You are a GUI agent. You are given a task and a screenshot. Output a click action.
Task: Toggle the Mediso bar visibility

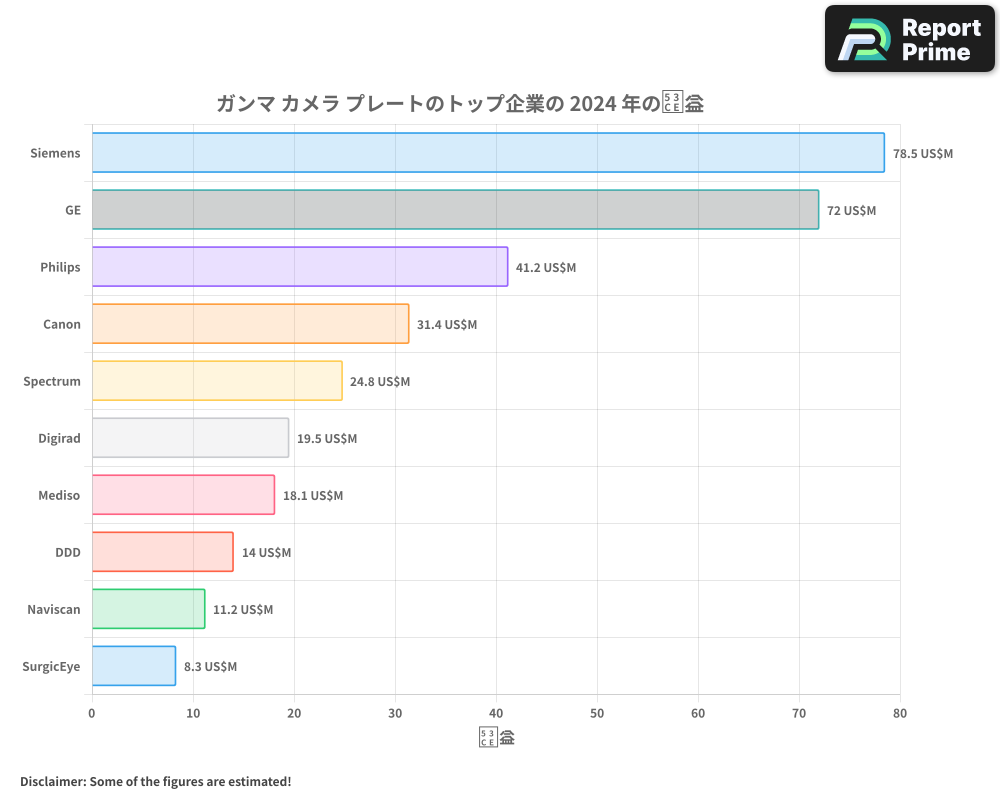tap(183, 495)
